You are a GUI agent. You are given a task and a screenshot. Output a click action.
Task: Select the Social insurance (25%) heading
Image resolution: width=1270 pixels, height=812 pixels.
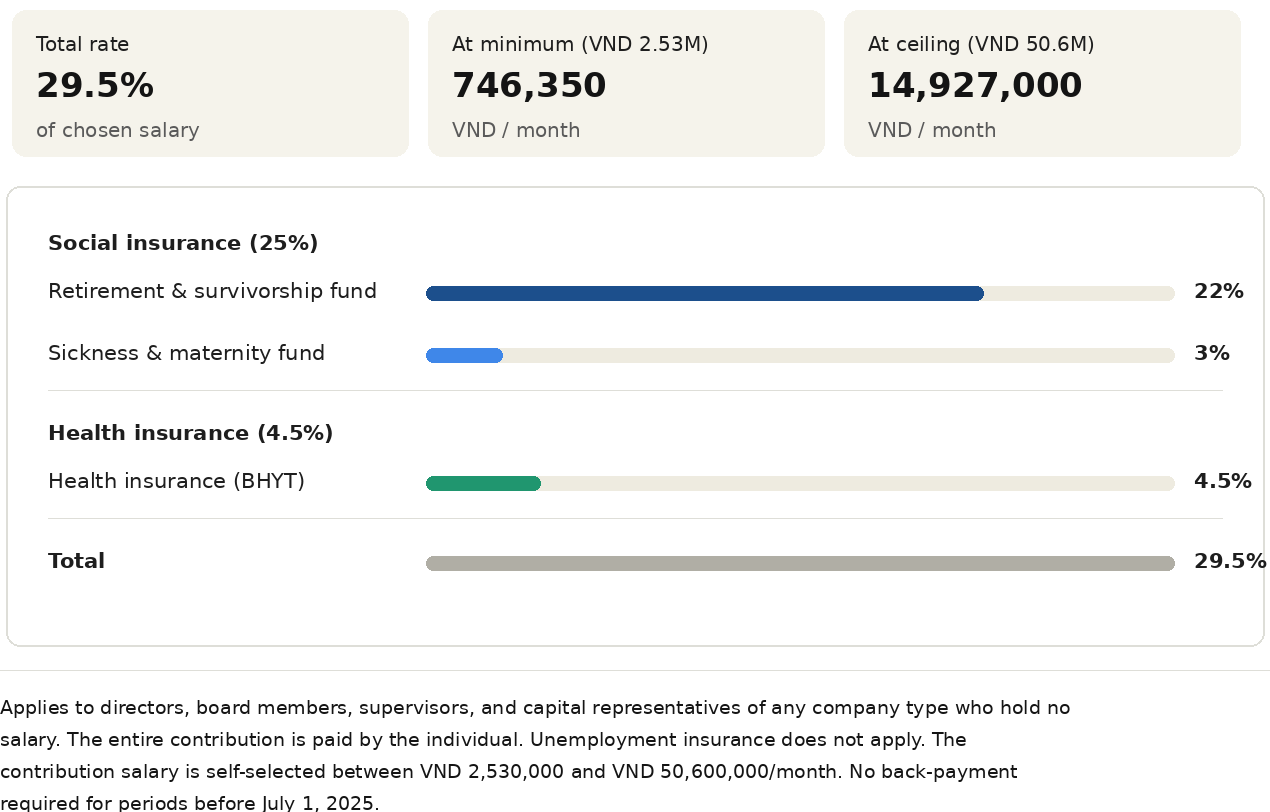click(183, 243)
